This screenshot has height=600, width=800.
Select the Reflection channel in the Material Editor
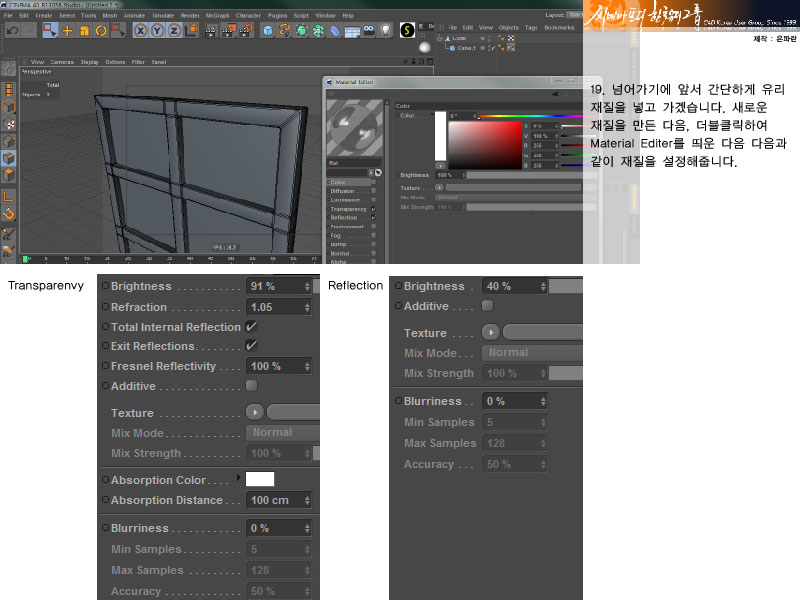coord(343,217)
